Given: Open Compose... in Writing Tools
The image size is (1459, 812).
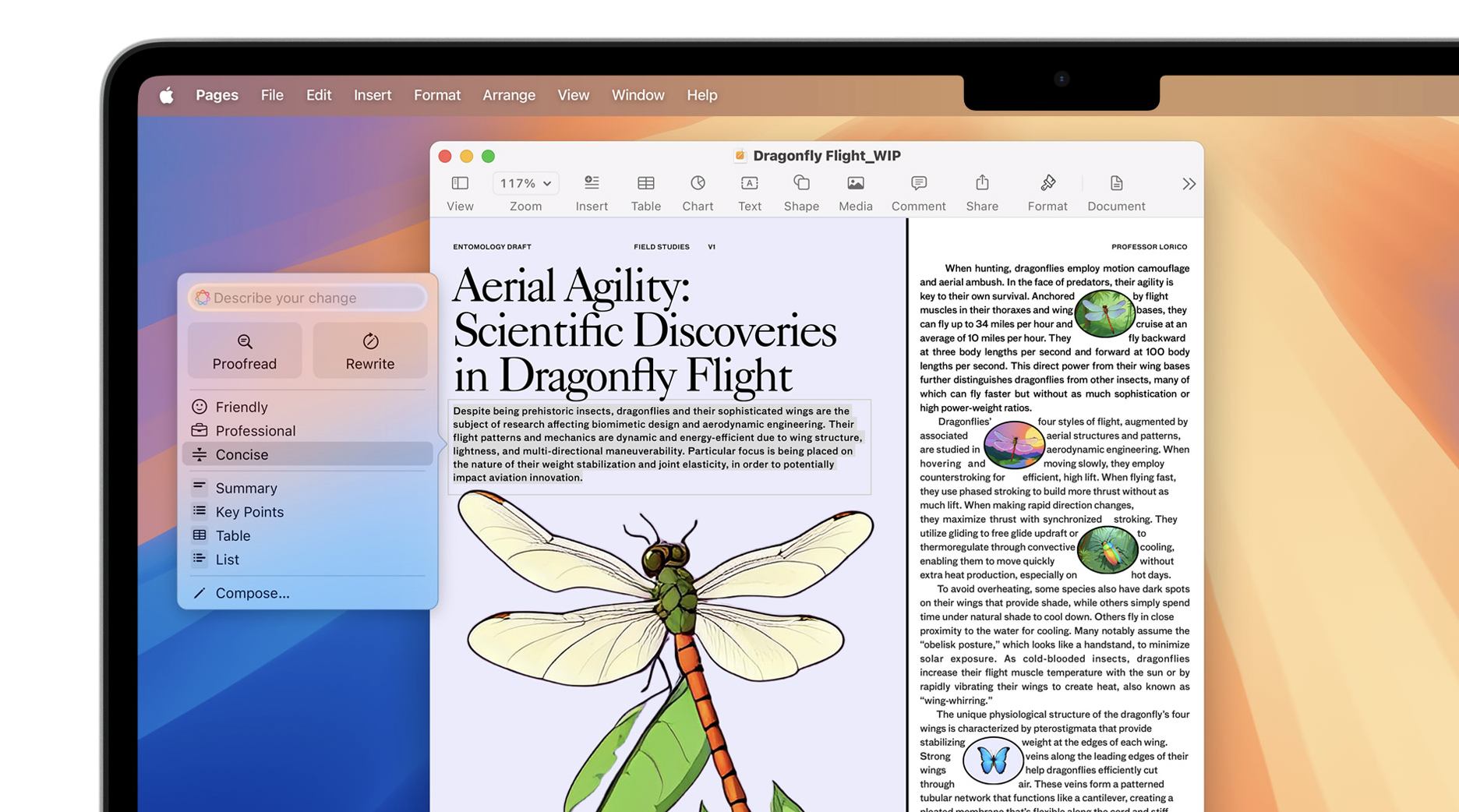Looking at the screenshot, I should pyautogui.click(x=307, y=593).
